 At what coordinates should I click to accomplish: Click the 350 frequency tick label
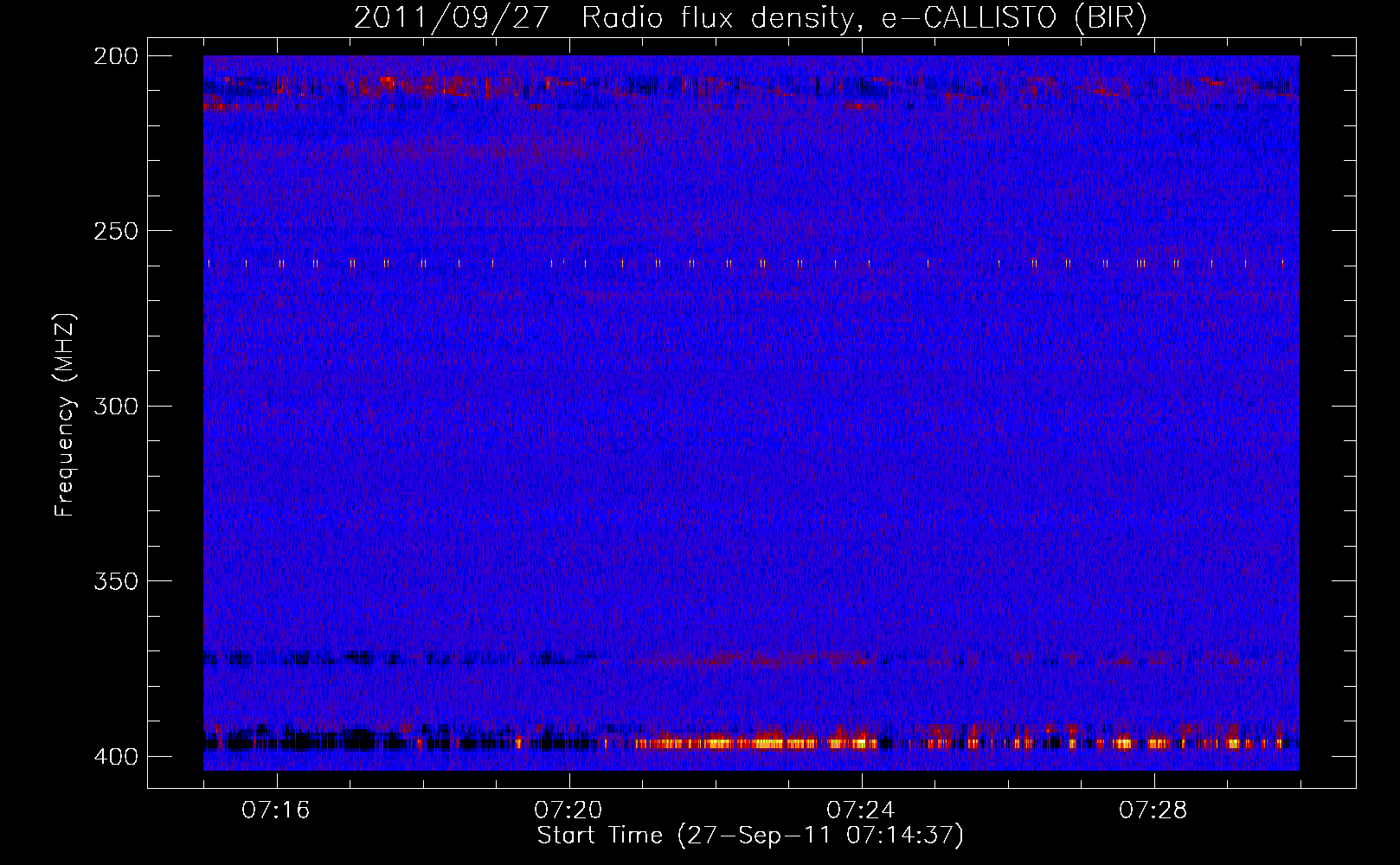(x=115, y=581)
